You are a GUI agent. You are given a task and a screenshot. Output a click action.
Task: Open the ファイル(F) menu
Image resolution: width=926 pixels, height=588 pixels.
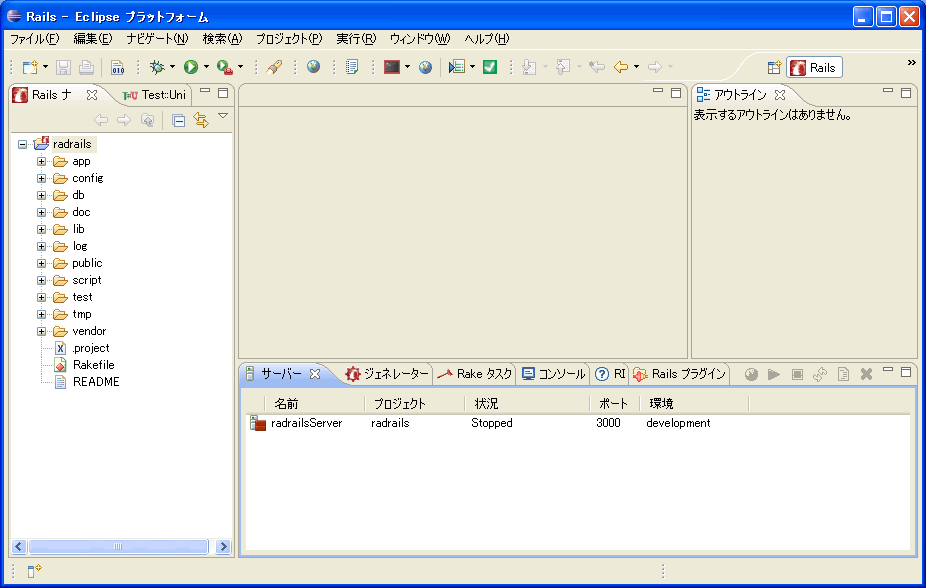click(x=34, y=39)
